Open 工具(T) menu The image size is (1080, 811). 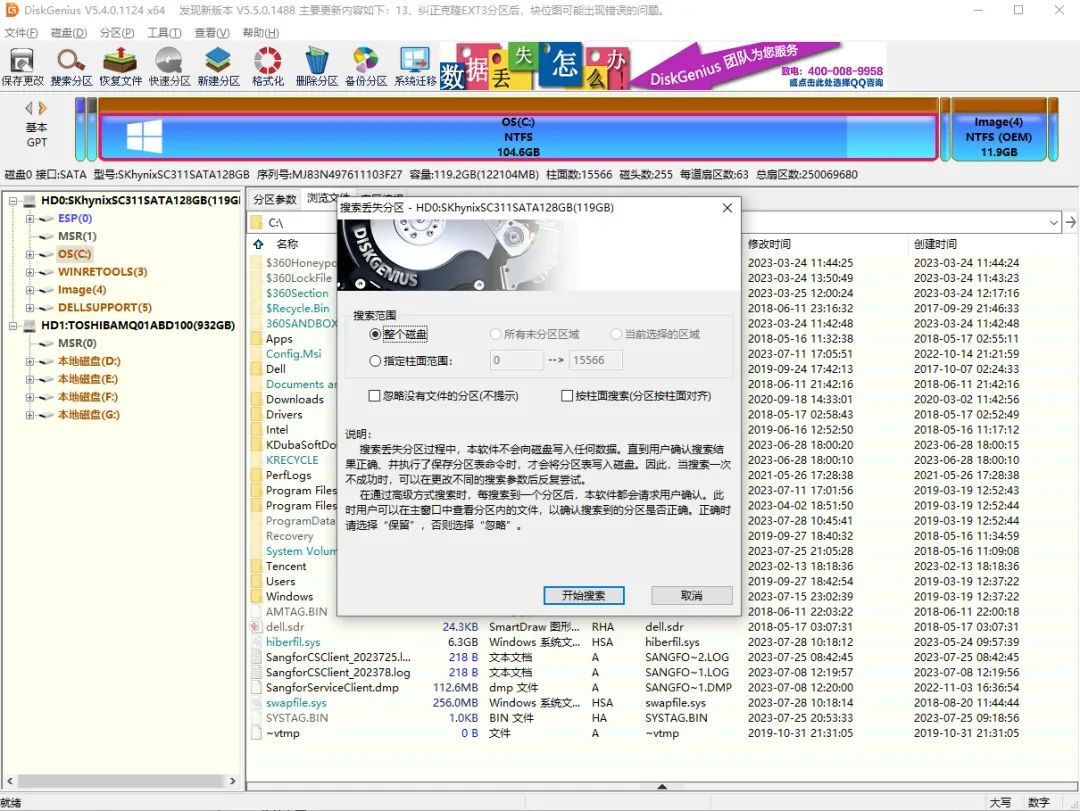(x=164, y=32)
